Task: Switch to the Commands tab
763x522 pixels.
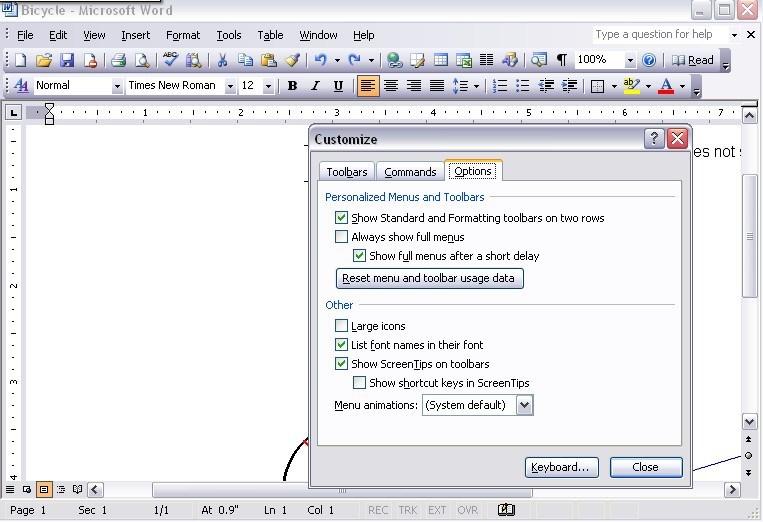Action: pos(410,172)
